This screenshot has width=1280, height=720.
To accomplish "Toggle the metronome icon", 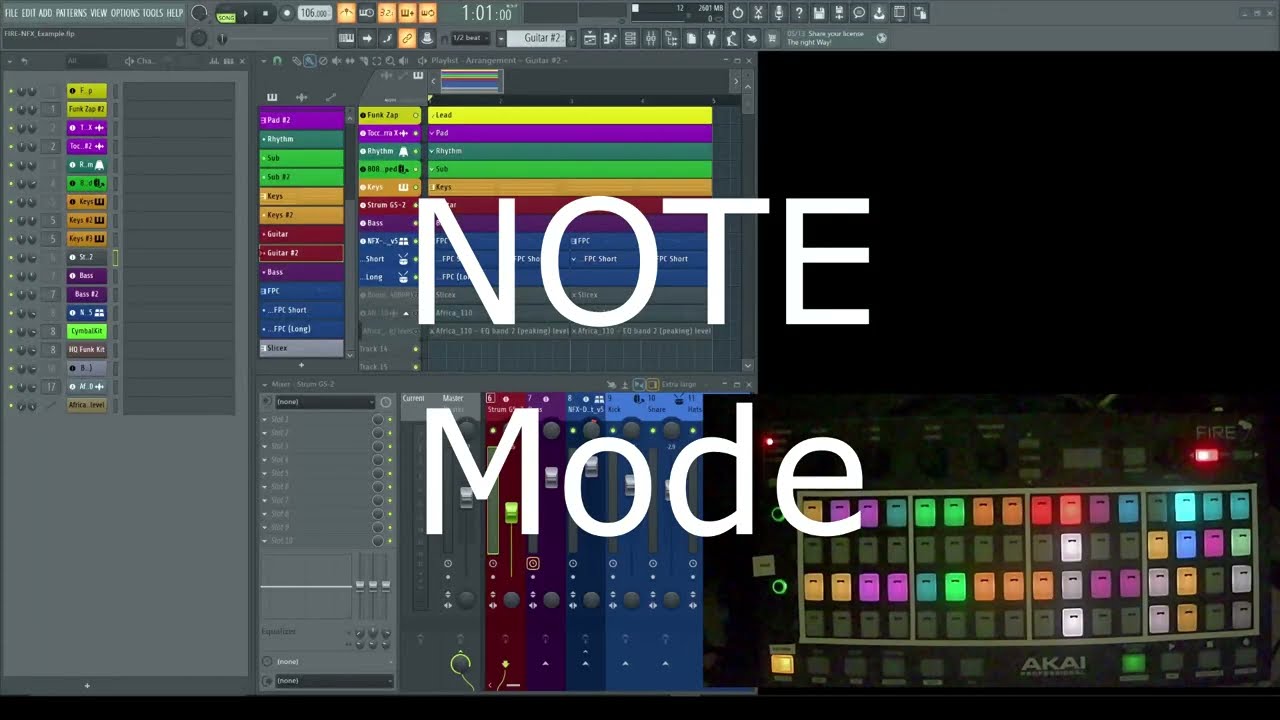I will pos(346,13).
